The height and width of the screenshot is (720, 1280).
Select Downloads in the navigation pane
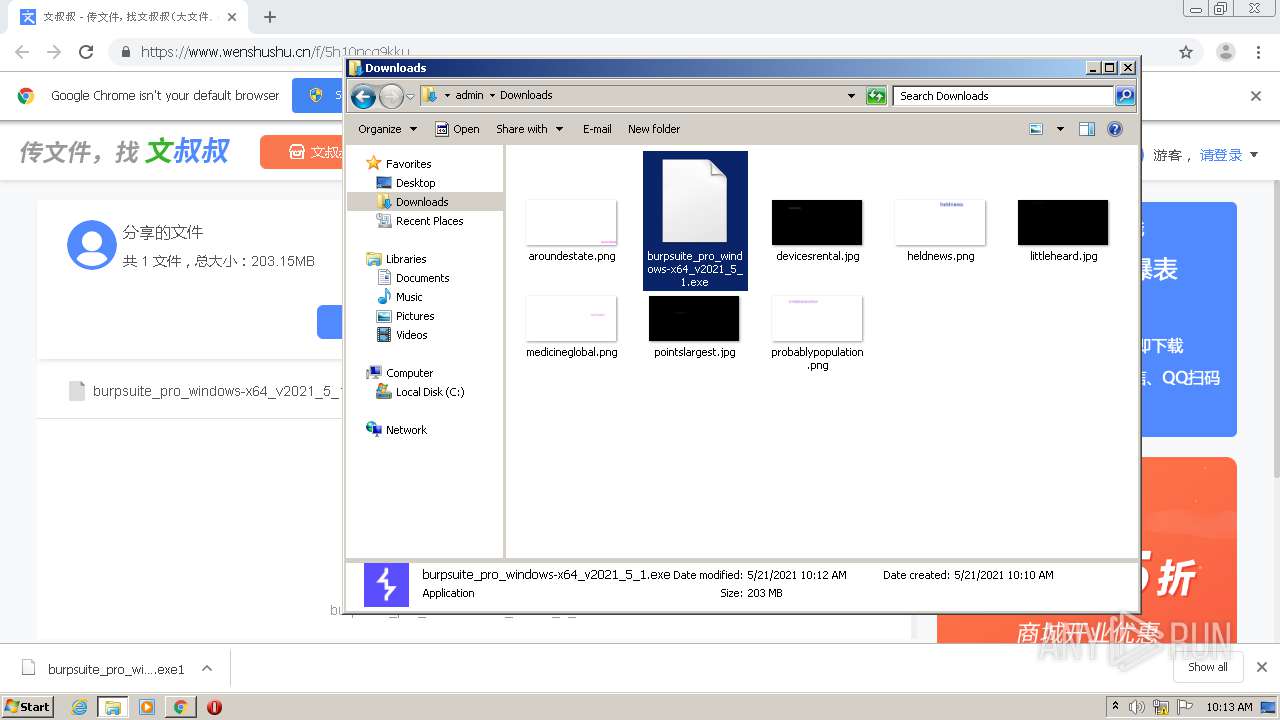tap(422, 202)
